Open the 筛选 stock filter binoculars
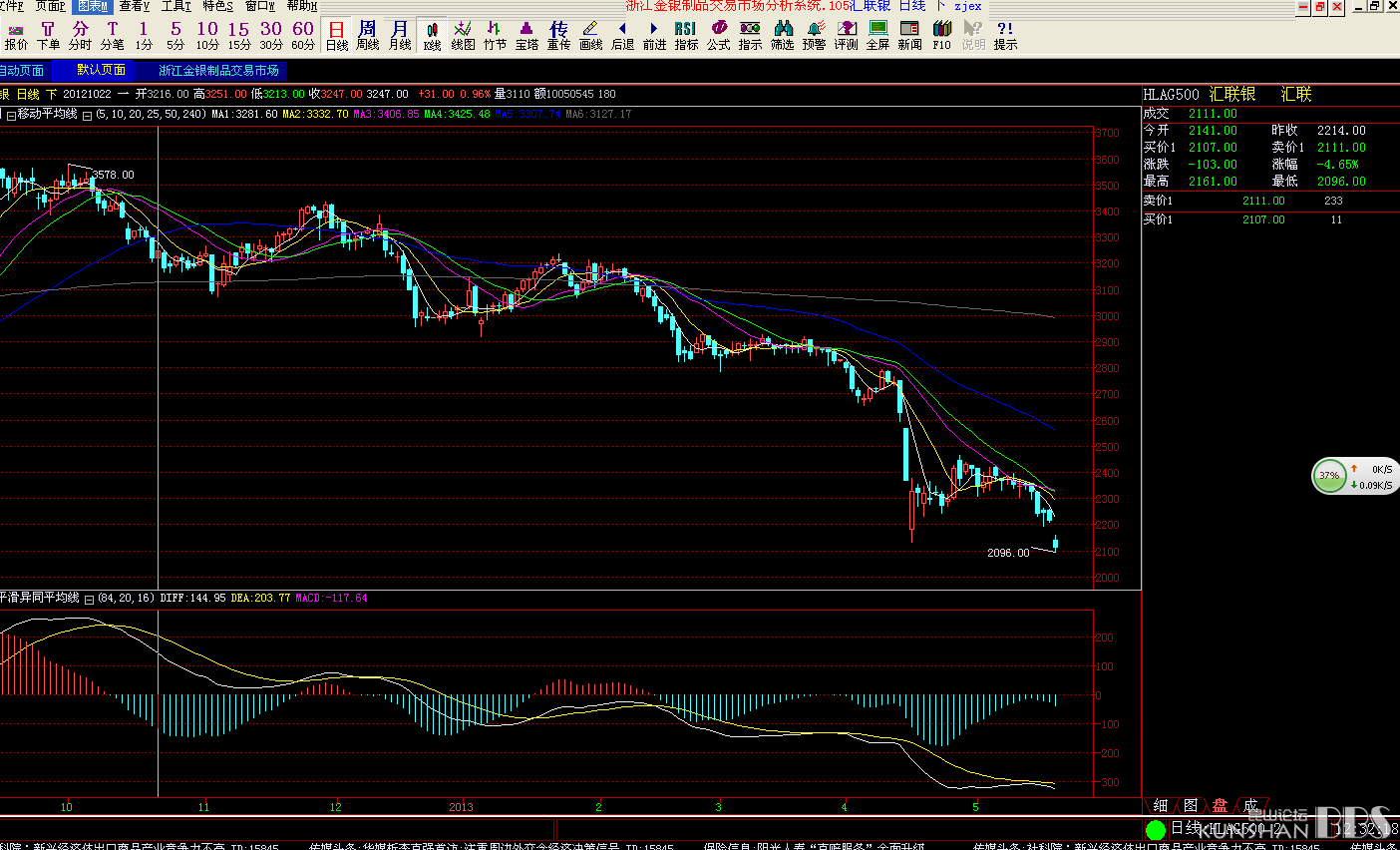This screenshot has height=850, width=1400. 783,36
